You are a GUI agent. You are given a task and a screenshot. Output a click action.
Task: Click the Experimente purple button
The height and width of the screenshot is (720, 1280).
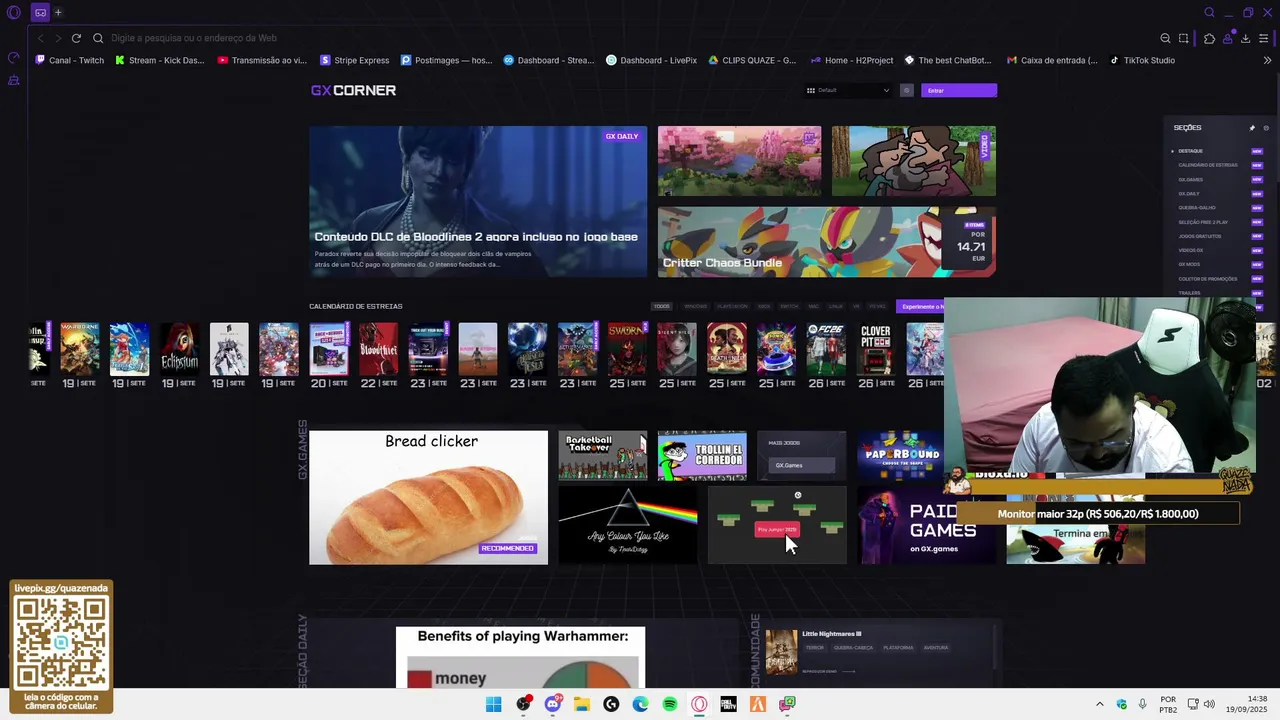click(x=920, y=306)
